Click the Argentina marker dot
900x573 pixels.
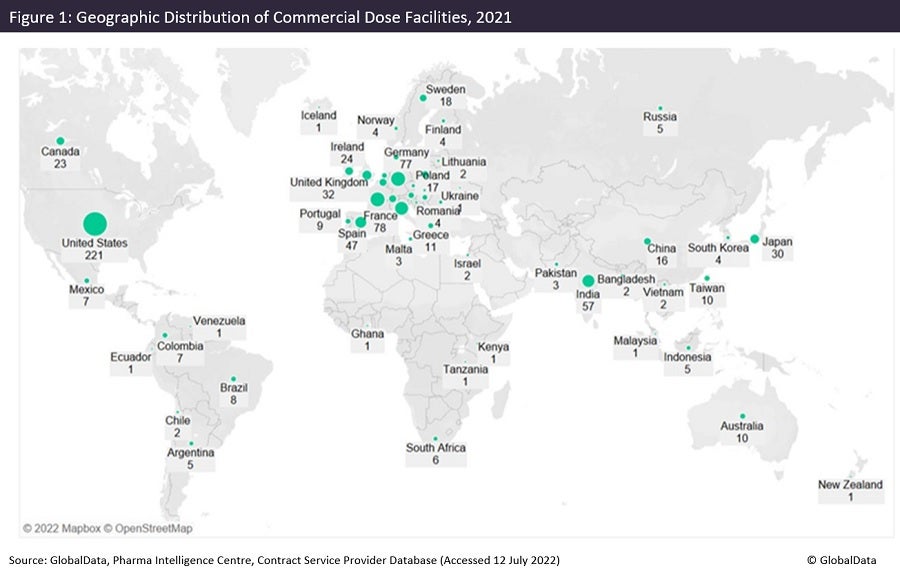click(x=191, y=444)
